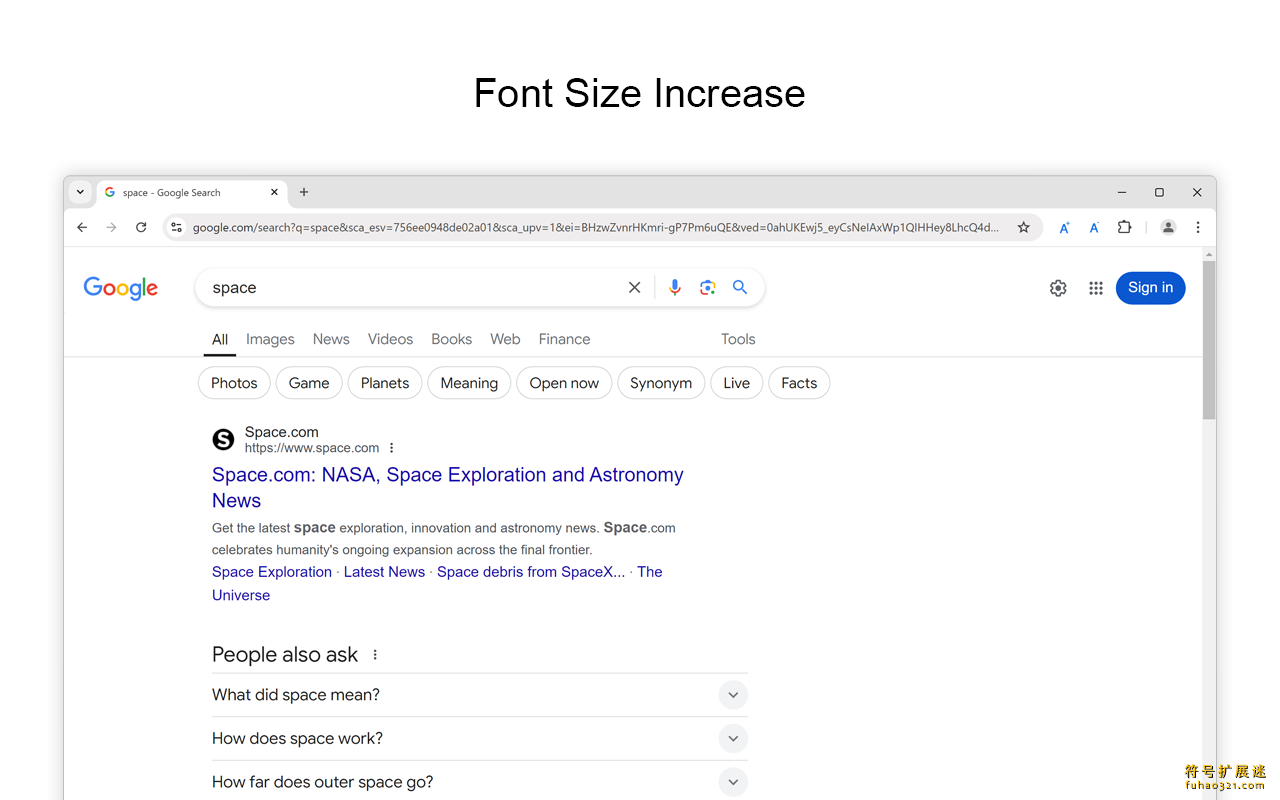
Task: Bookmark this page with the star icon
Action: (1023, 228)
